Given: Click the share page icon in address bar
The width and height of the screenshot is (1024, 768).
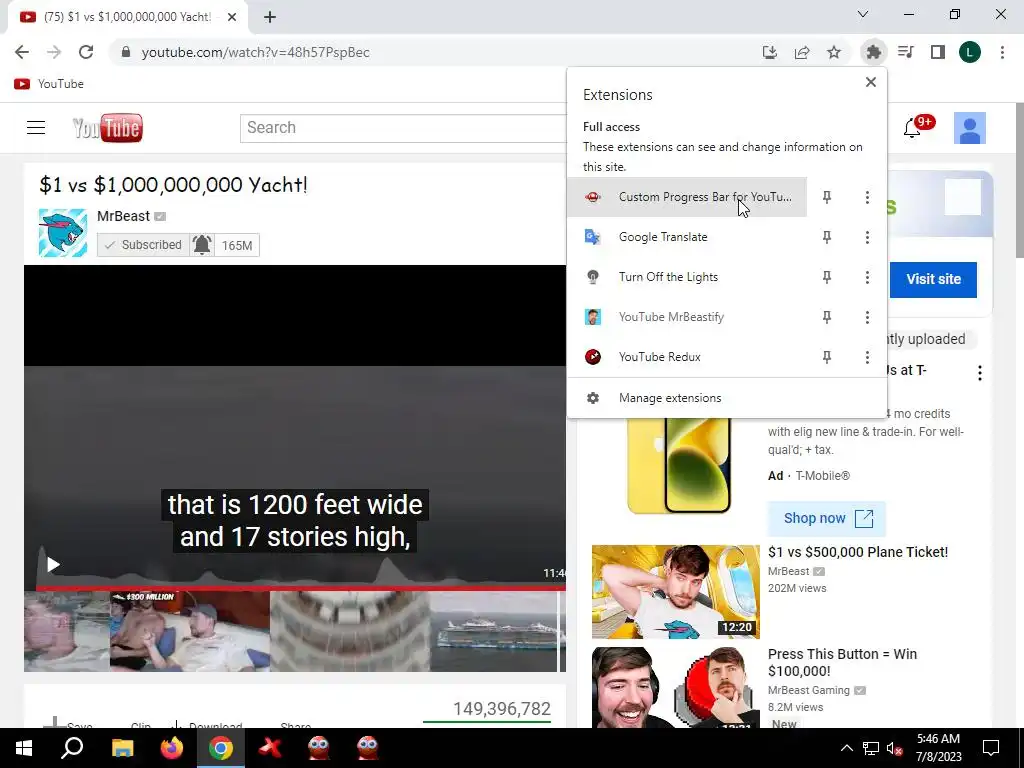Looking at the screenshot, I should click(x=802, y=52).
